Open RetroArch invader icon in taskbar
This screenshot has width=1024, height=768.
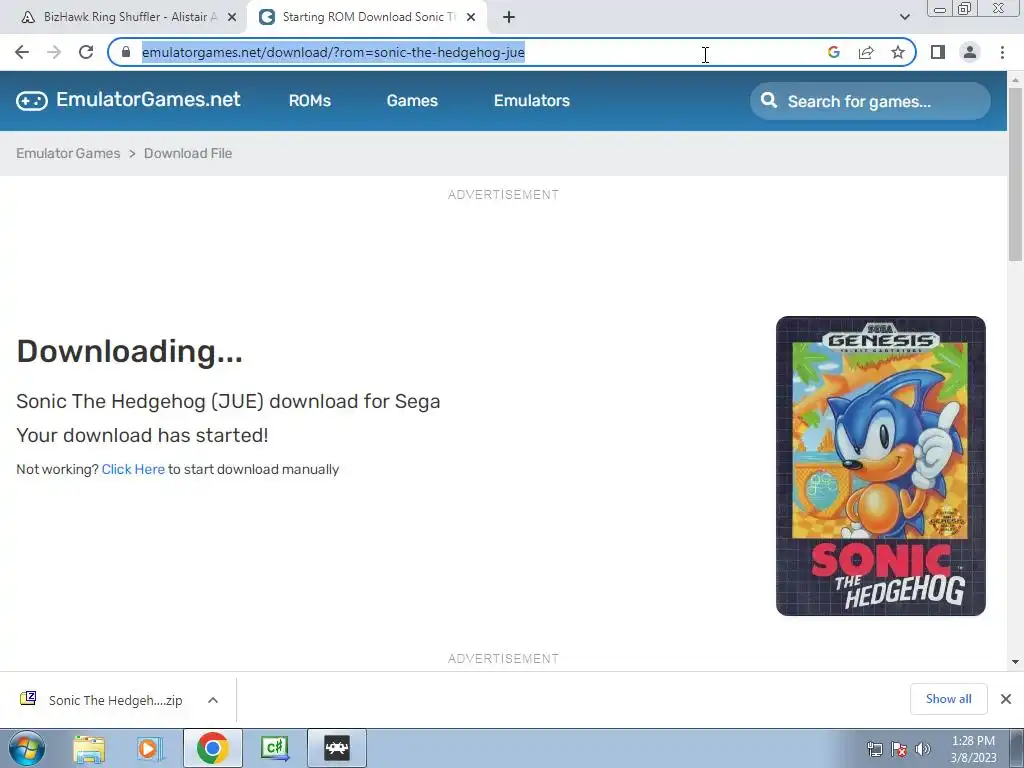point(337,748)
